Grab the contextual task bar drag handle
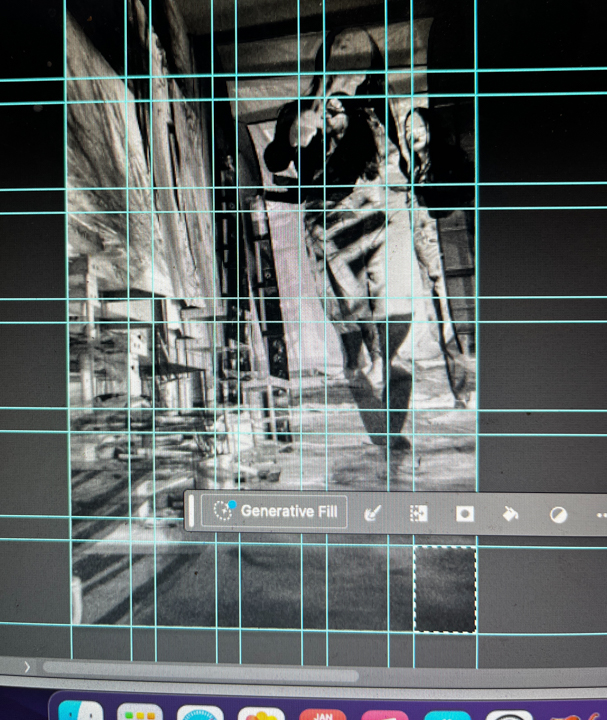Image resolution: width=607 pixels, height=720 pixels. click(191, 511)
